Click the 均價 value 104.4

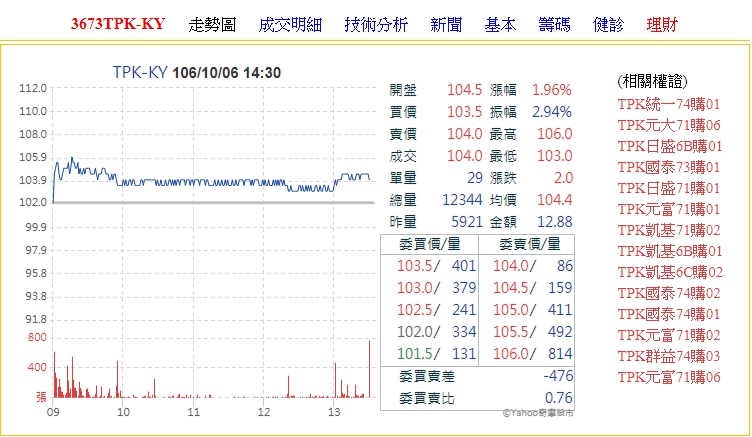(x=554, y=200)
